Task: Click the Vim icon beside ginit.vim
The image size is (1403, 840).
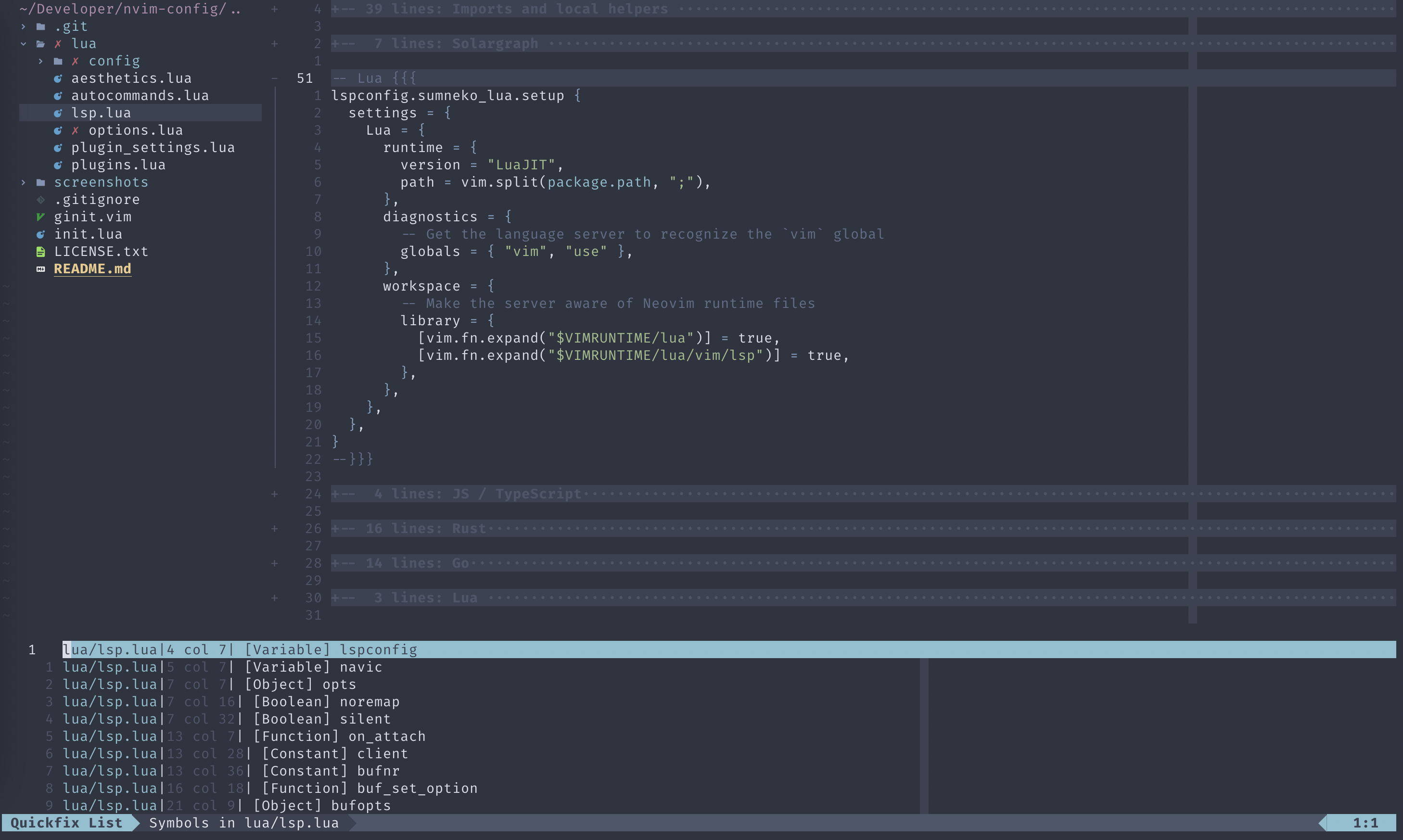Action: [40, 217]
